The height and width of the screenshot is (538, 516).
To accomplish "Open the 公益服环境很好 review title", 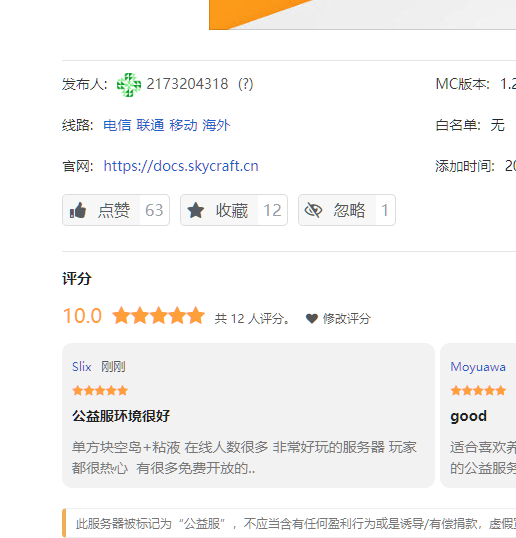I will click(x=121, y=416).
